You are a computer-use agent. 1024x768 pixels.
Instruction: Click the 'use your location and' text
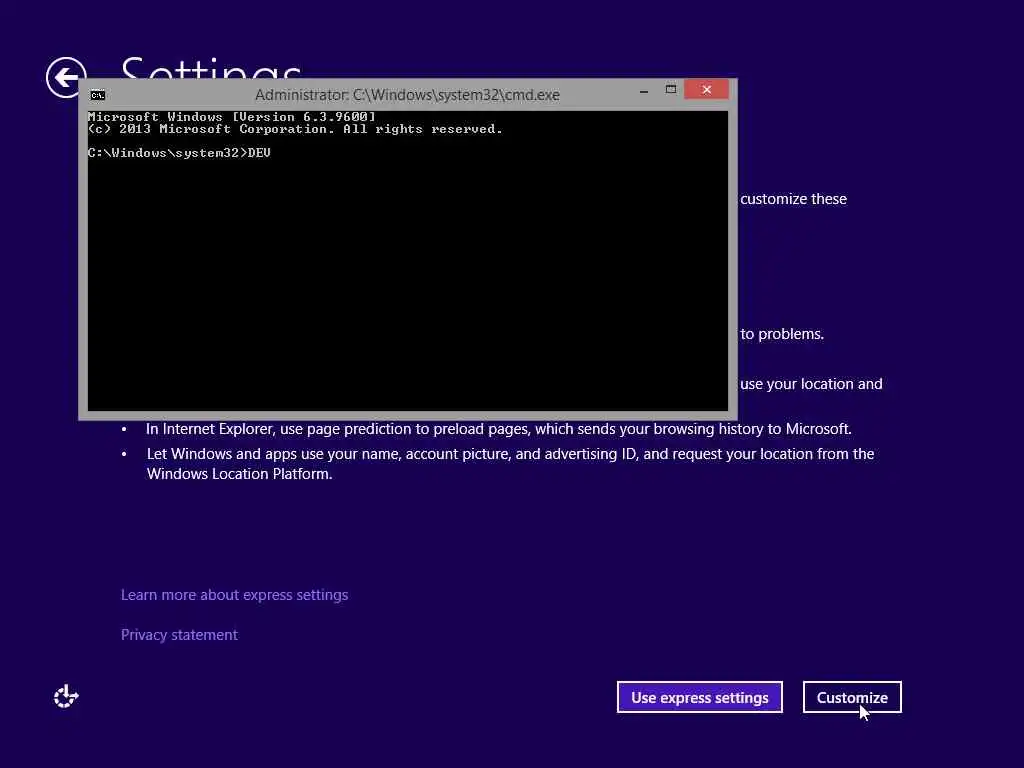(x=811, y=384)
